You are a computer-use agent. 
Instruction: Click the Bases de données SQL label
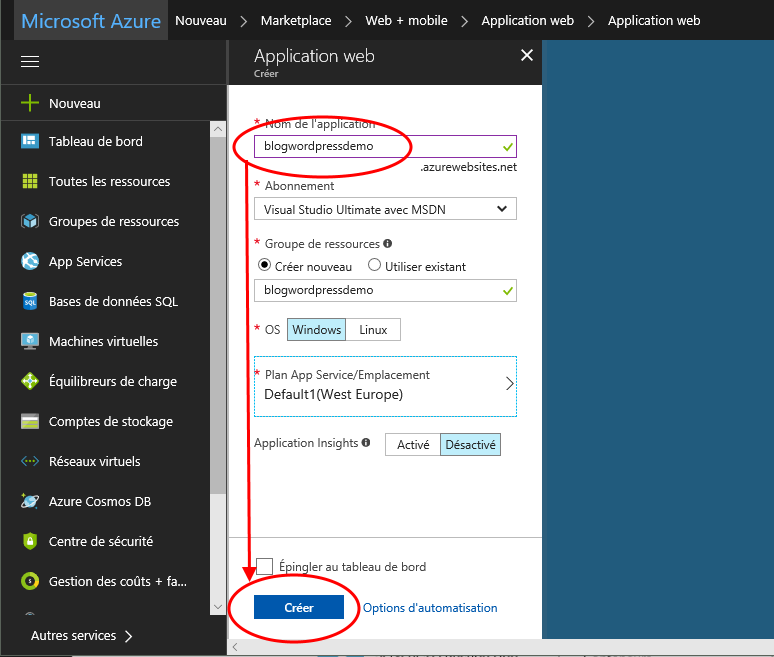click(113, 301)
